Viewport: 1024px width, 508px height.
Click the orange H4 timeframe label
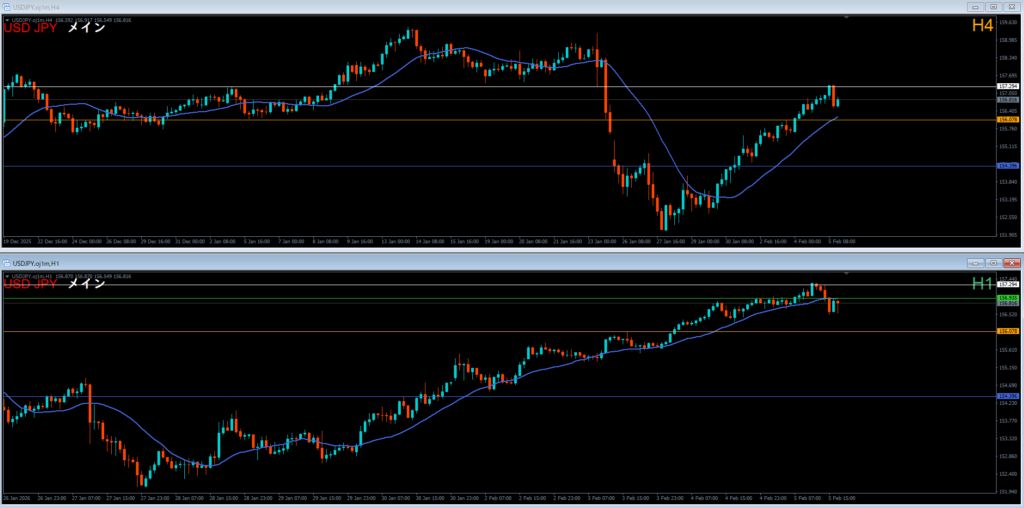pos(982,26)
